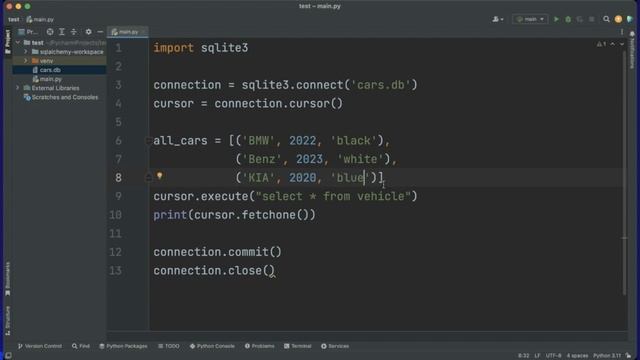
Task: Collapse all in Project panel toolbar
Action: pyautogui.click(x=73, y=31)
